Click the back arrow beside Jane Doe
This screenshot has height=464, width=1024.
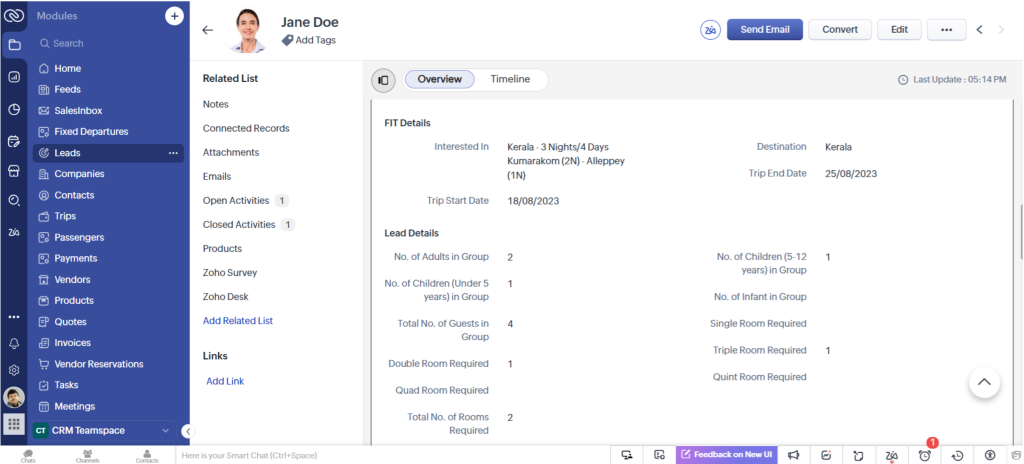pyautogui.click(x=208, y=30)
